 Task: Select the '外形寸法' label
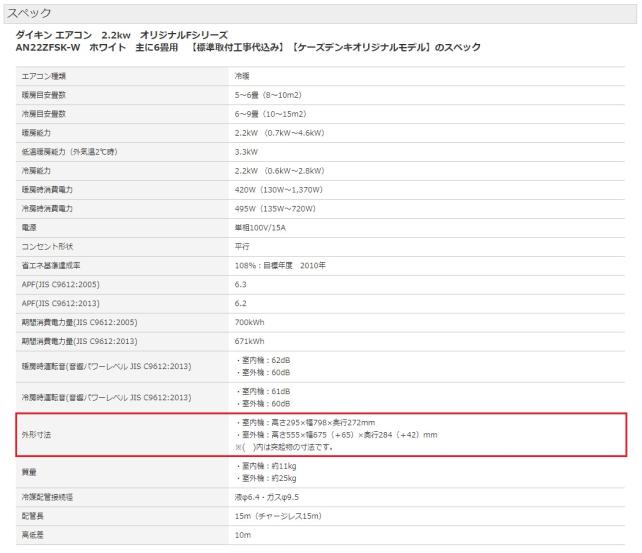point(36,435)
